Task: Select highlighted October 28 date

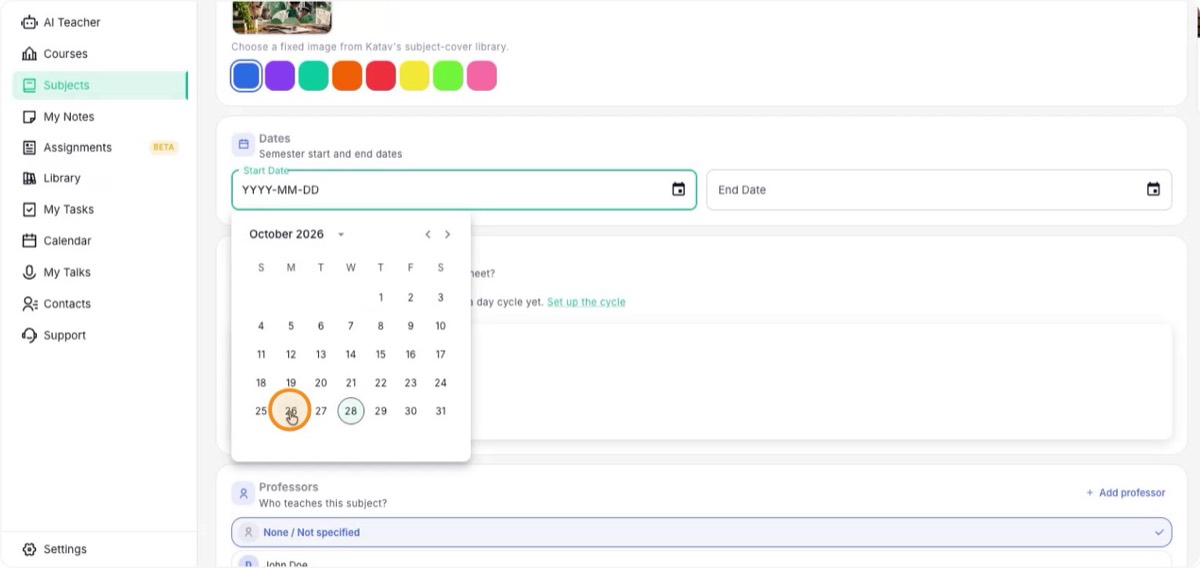Action: (x=351, y=411)
